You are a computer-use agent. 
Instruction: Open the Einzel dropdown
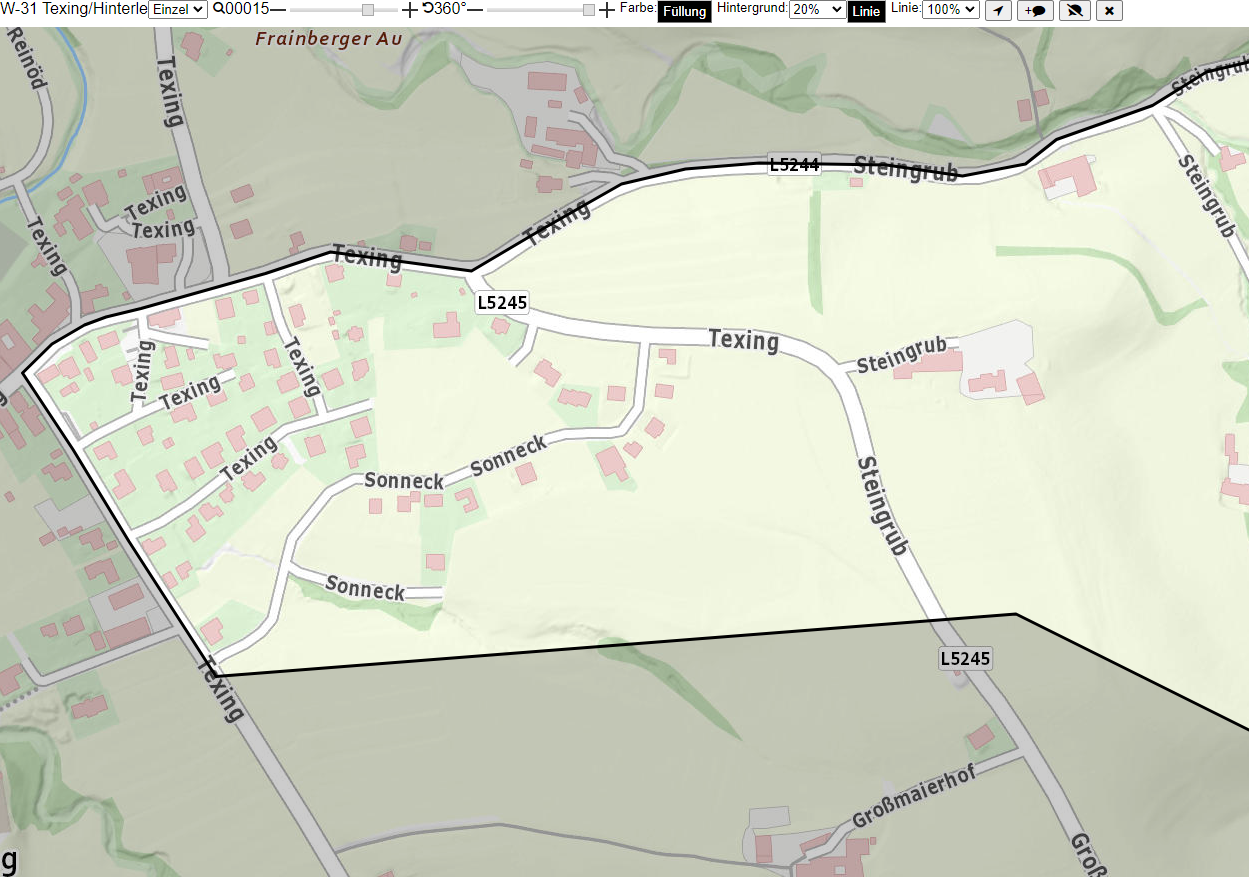(178, 9)
